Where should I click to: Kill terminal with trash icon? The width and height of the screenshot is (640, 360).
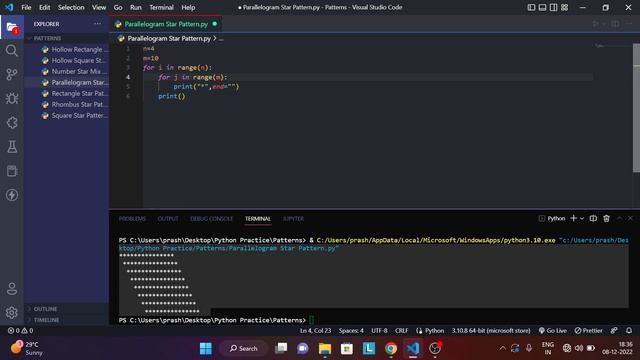pyautogui.click(x=607, y=218)
